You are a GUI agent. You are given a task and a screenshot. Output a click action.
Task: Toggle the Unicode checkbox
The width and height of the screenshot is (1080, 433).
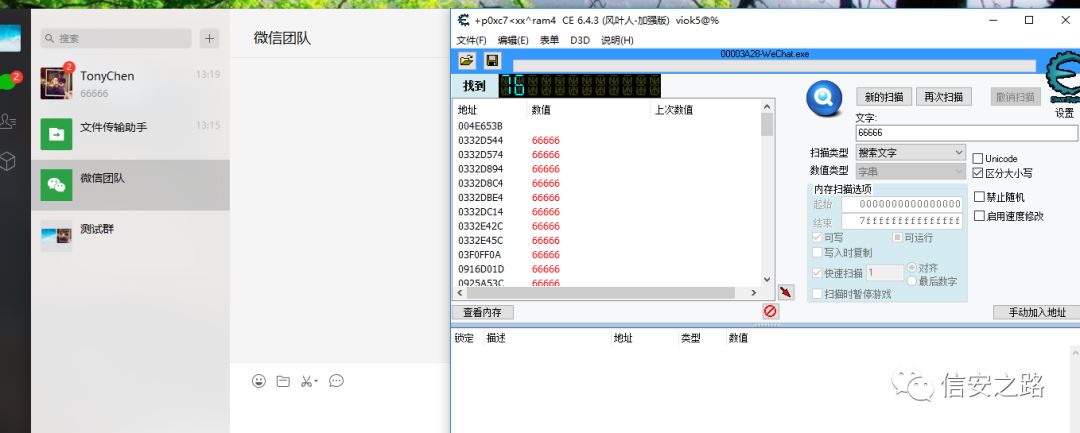(x=979, y=158)
